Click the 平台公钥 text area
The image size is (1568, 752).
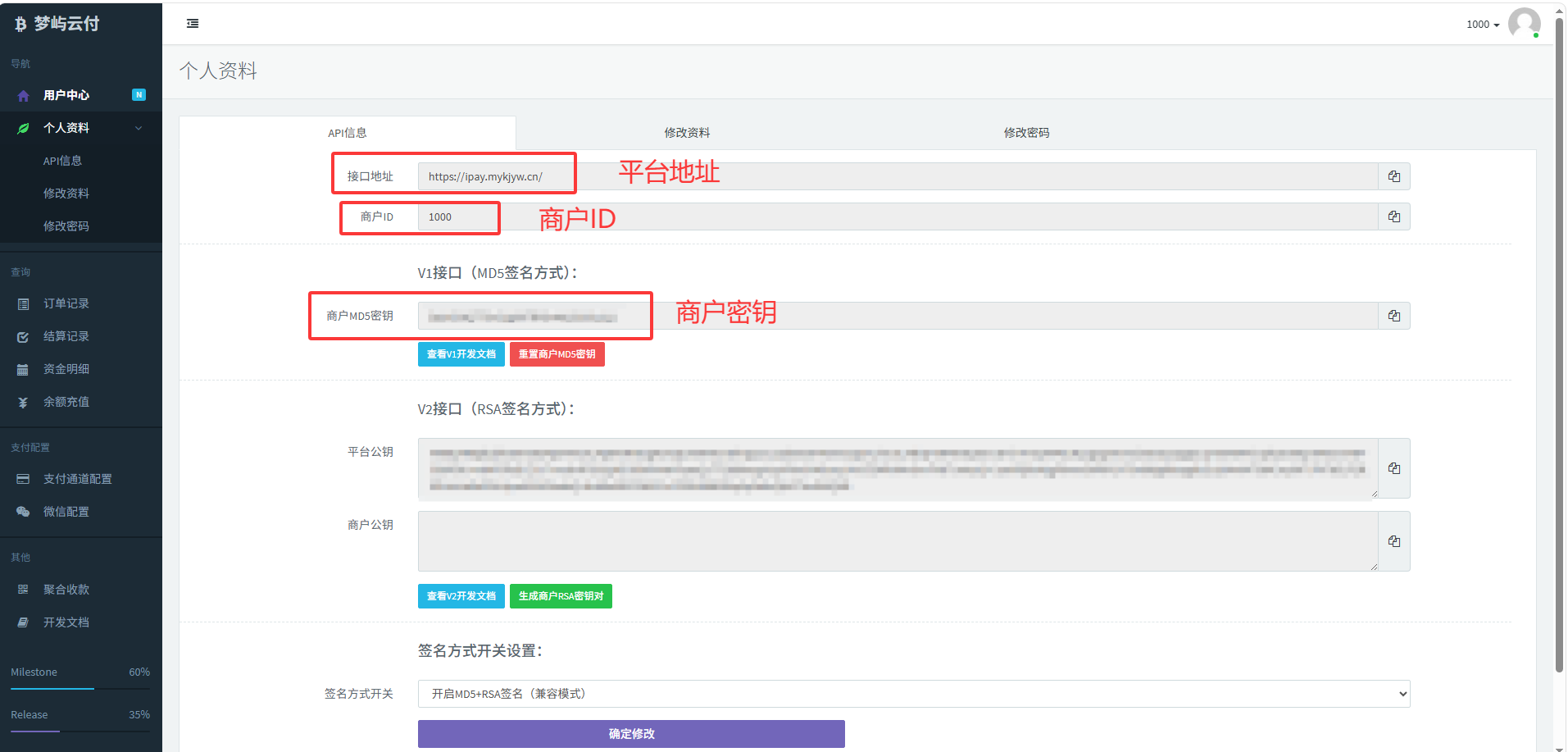tap(898, 468)
